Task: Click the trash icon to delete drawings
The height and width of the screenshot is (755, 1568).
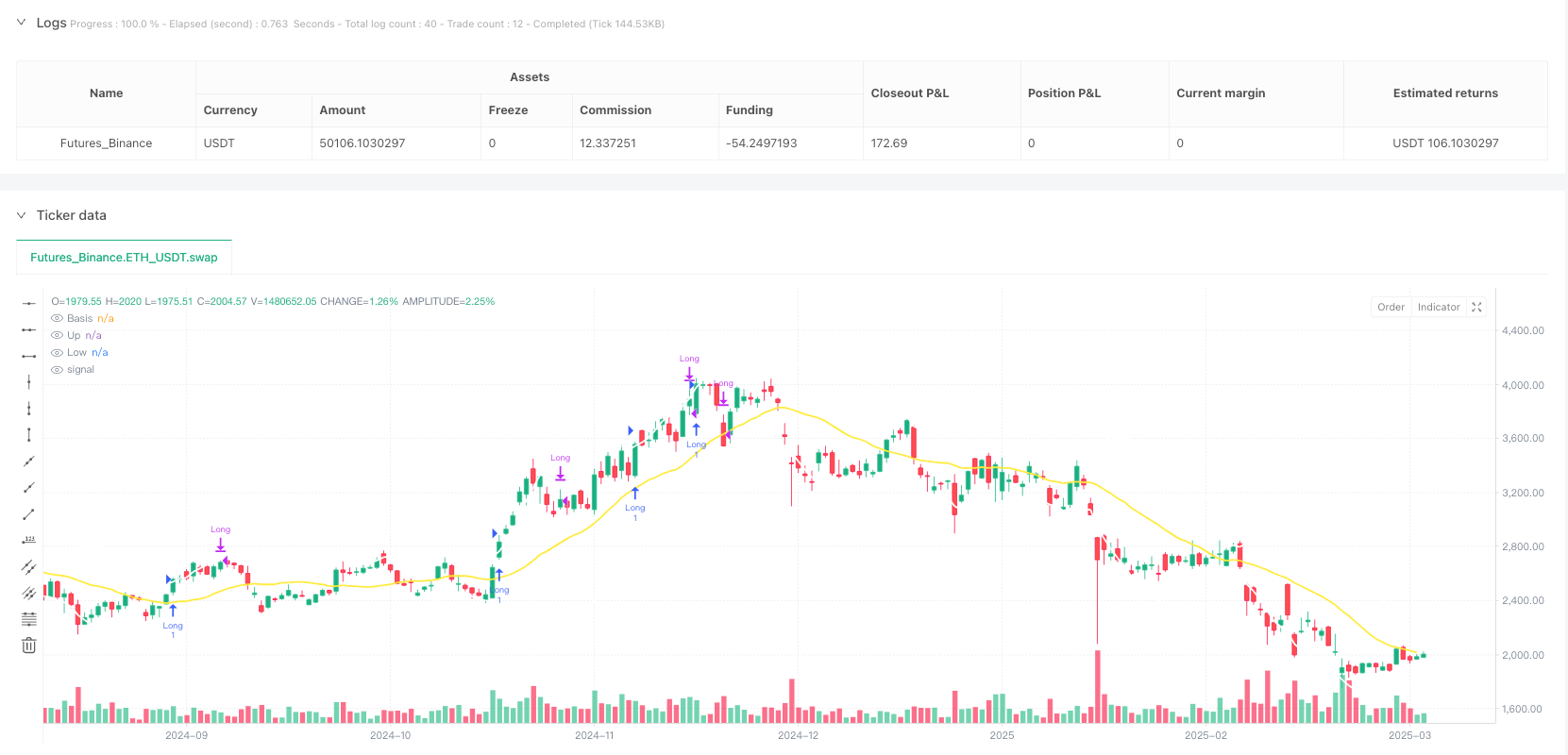Action: pyautogui.click(x=29, y=646)
